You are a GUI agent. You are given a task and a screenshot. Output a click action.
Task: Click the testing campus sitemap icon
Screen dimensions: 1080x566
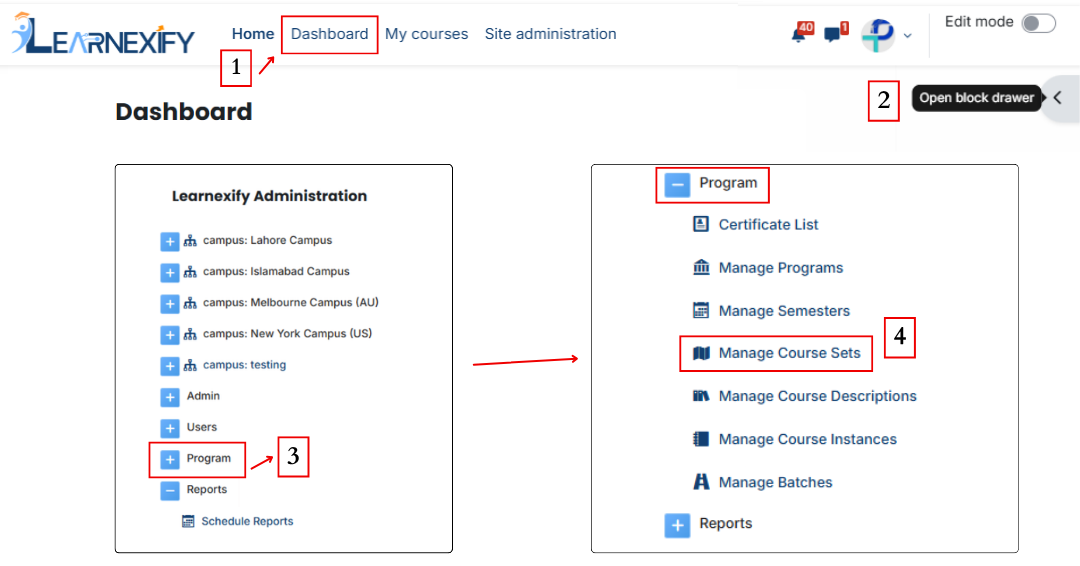coord(190,366)
